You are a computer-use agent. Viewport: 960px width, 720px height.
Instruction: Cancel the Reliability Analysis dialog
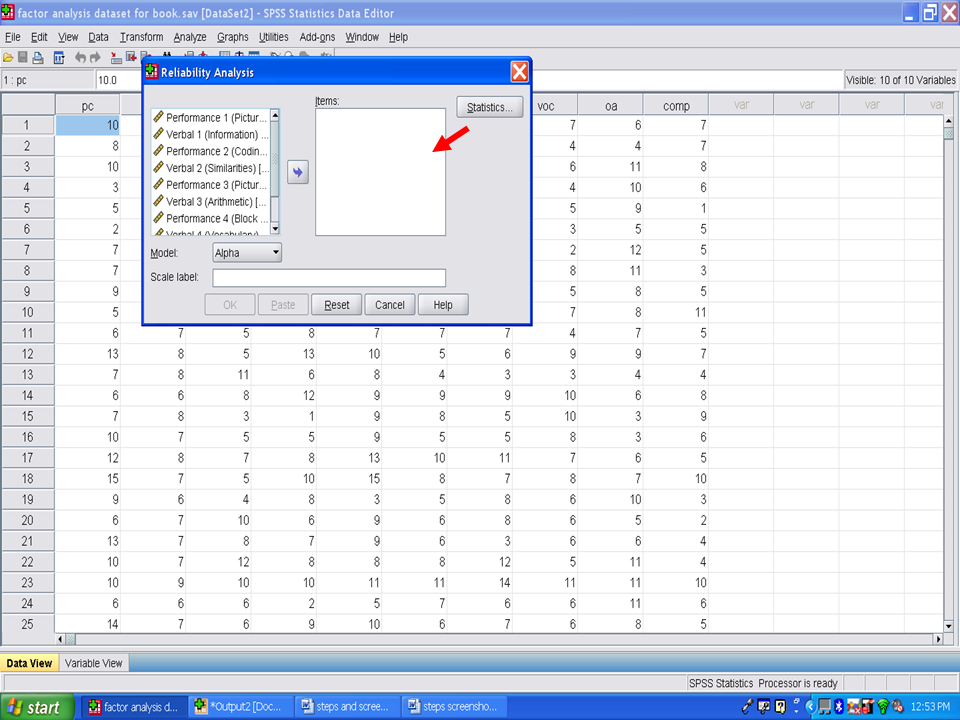(x=390, y=305)
